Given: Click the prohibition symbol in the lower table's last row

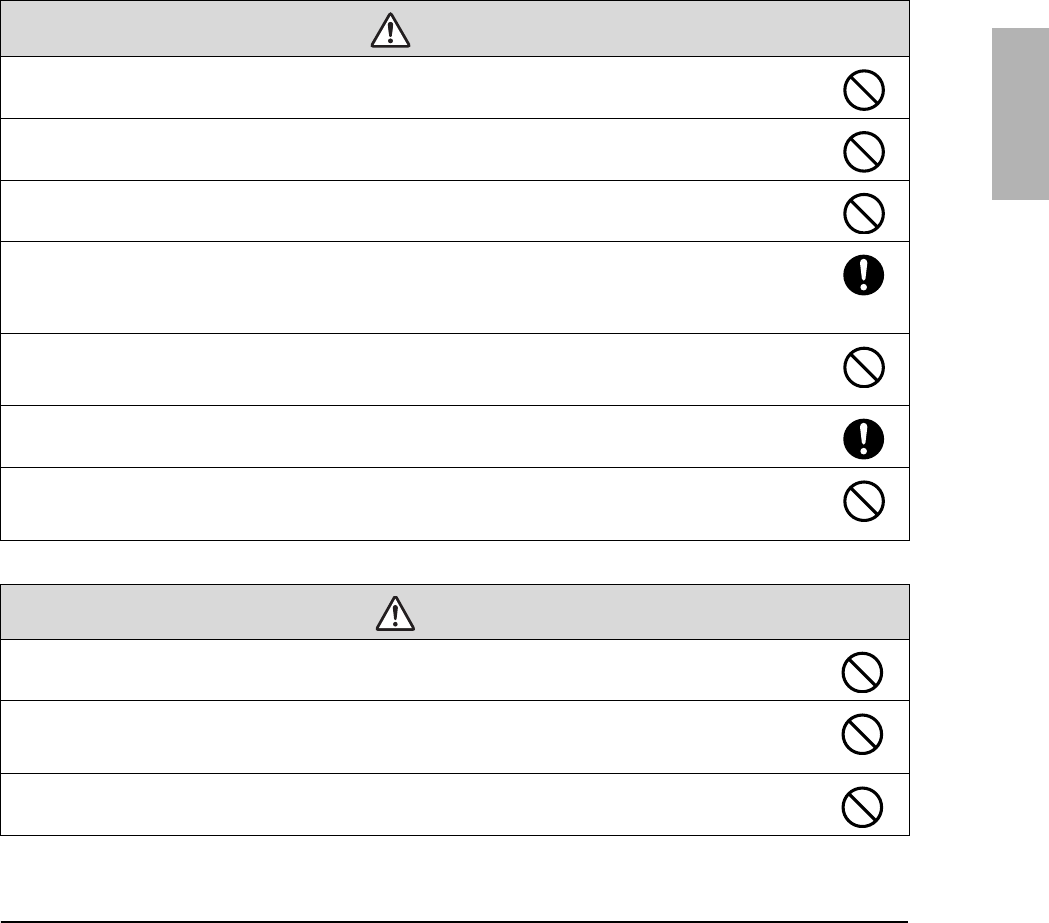Looking at the screenshot, I should tap(861, 807).
